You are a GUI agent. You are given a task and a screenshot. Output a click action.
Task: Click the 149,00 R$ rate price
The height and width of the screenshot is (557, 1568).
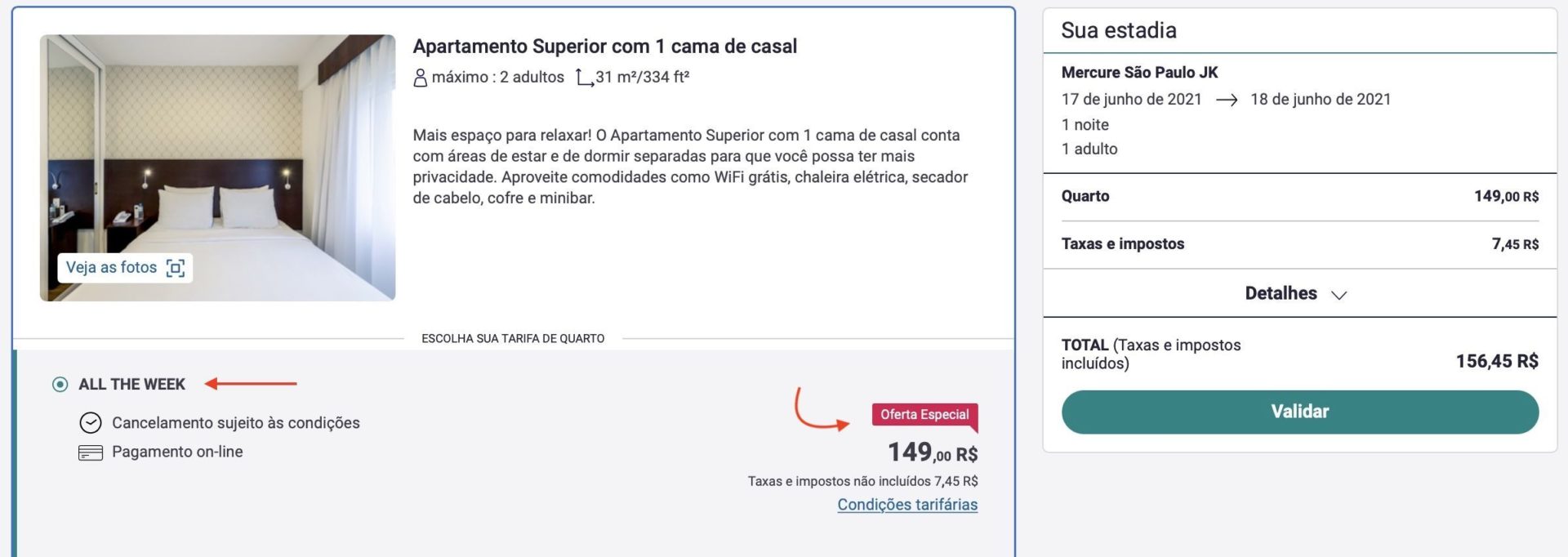[x=933, y=452]
